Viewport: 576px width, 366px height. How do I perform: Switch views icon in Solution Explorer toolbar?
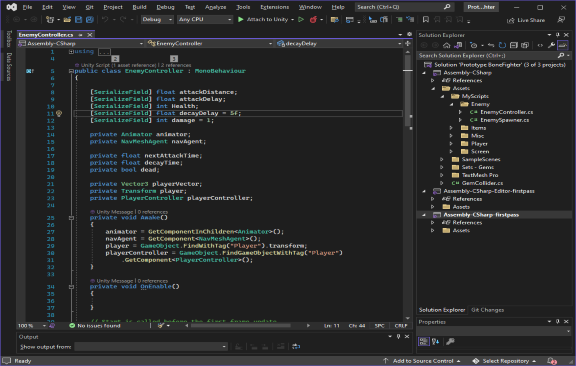click(458, 45)
